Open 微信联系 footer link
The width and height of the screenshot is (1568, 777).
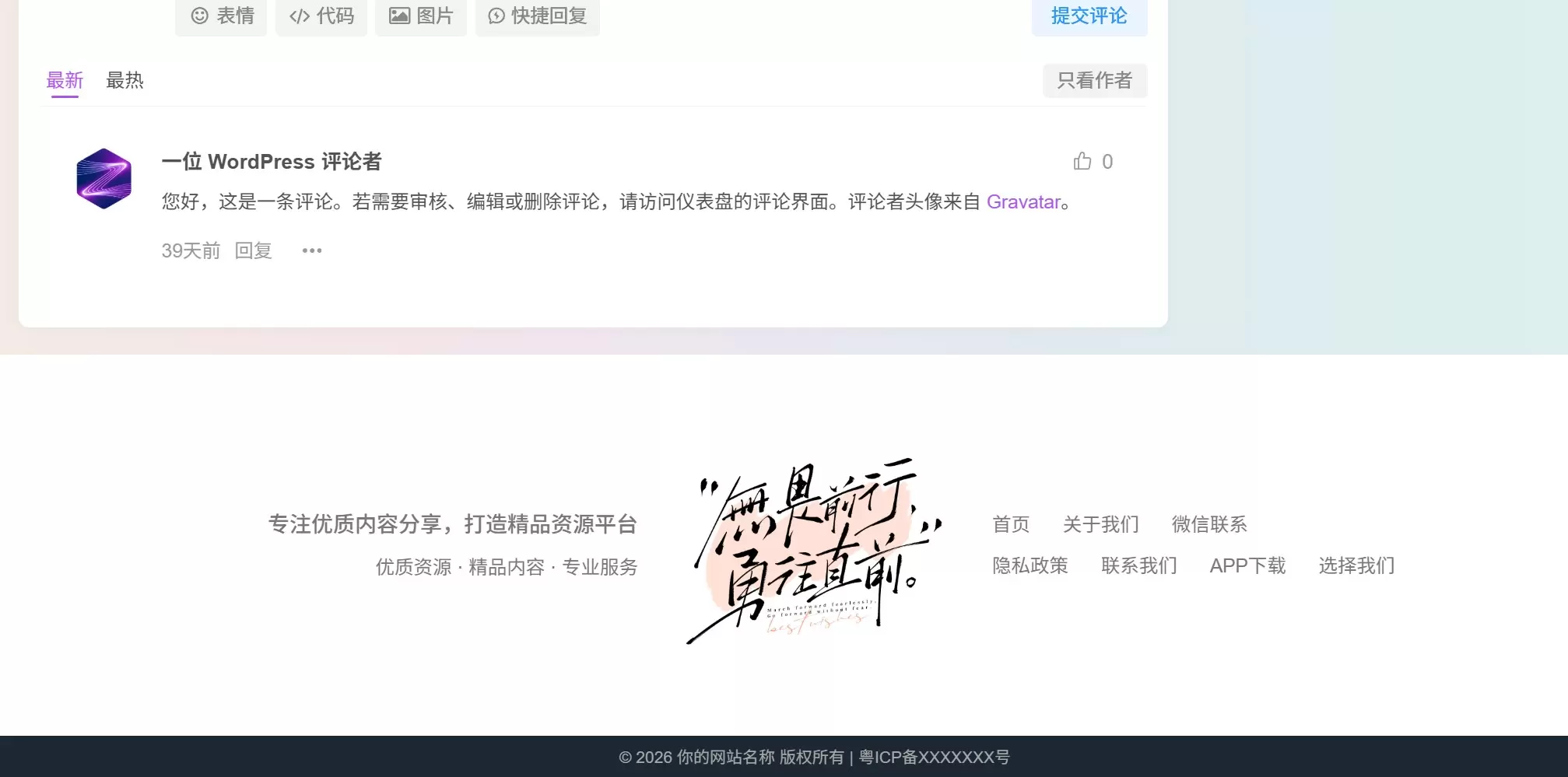(1209, 524)
